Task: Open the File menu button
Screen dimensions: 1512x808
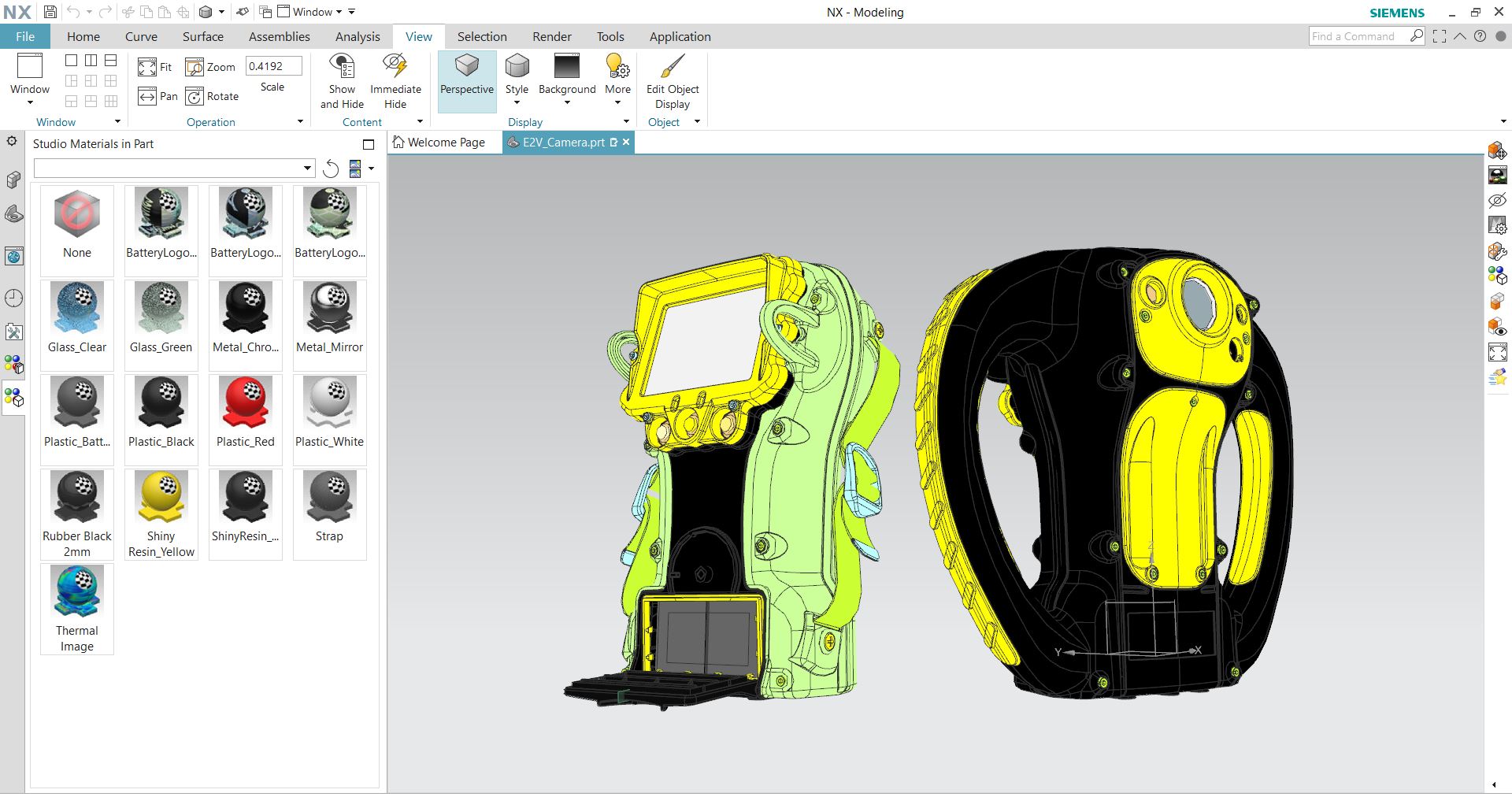Action: [x=25, y=36]
